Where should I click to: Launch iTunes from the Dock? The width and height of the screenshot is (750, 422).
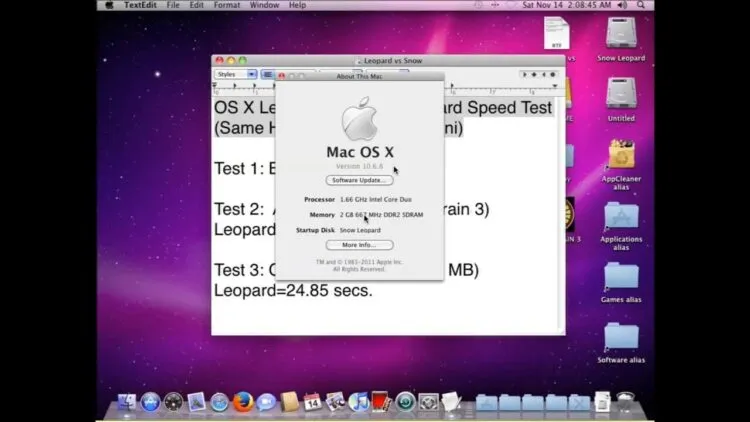tap(358, 402)
